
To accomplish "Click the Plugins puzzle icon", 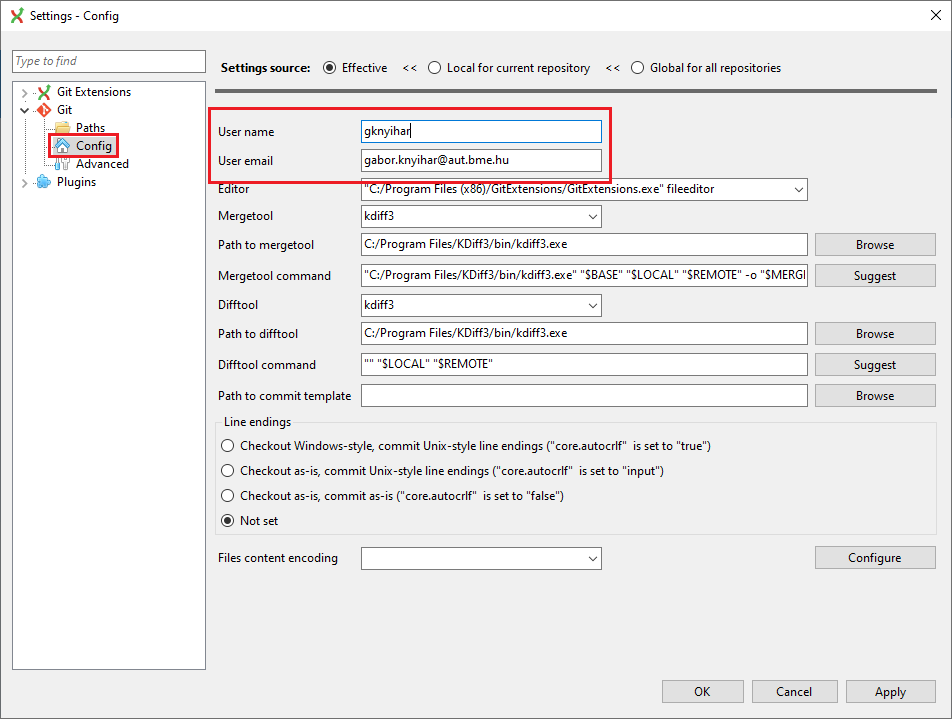I will (x=43, y=182).
